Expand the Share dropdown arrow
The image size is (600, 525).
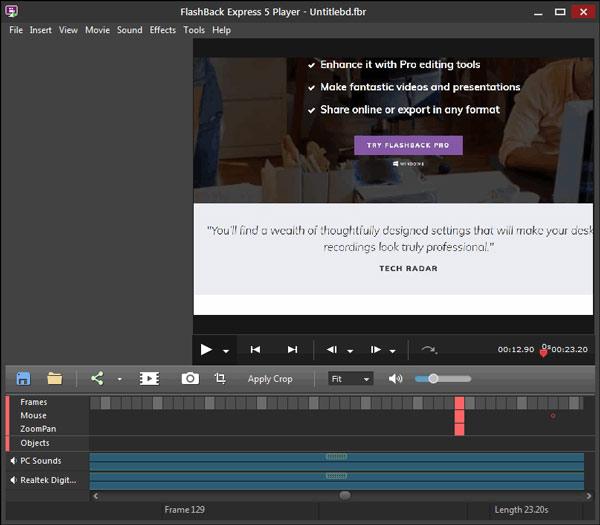(x=119, y=380)
